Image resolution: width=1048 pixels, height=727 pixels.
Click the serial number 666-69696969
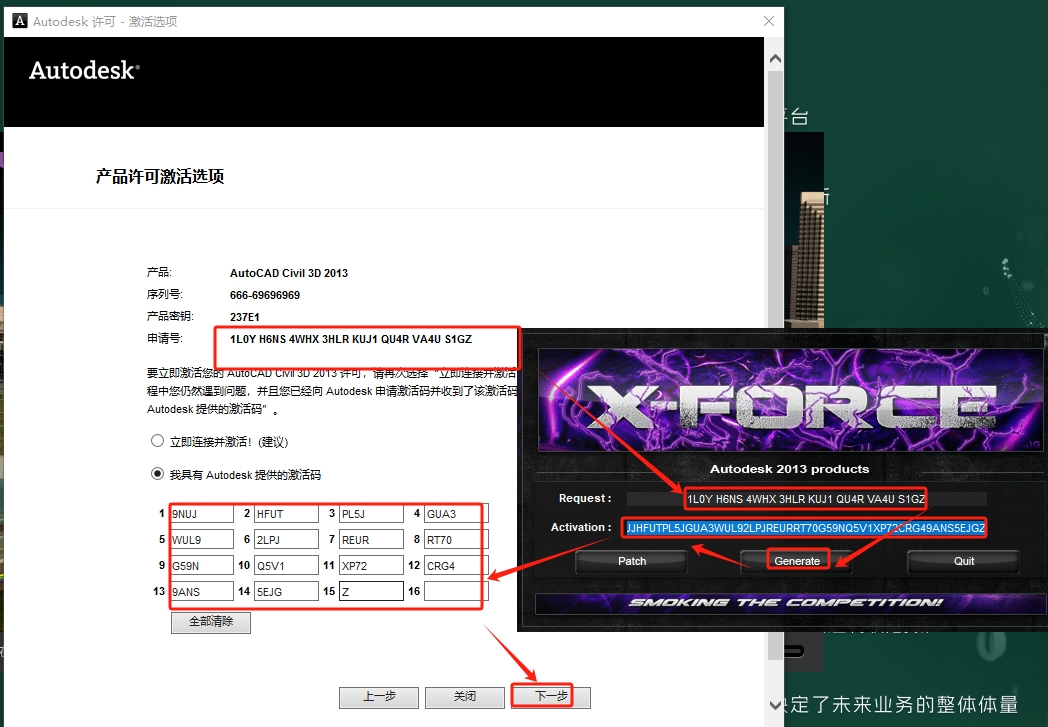(265, 295)
